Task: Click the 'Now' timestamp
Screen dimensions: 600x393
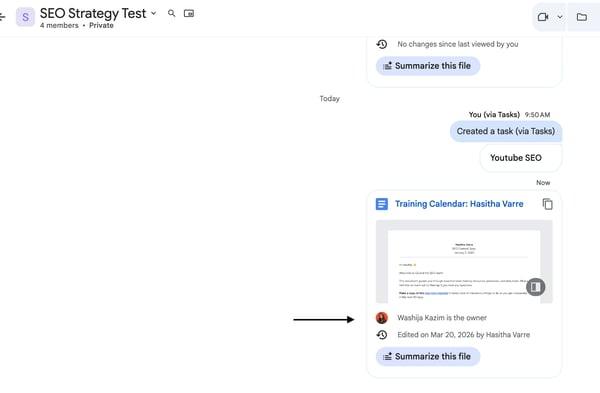Action: pos(543,183)
